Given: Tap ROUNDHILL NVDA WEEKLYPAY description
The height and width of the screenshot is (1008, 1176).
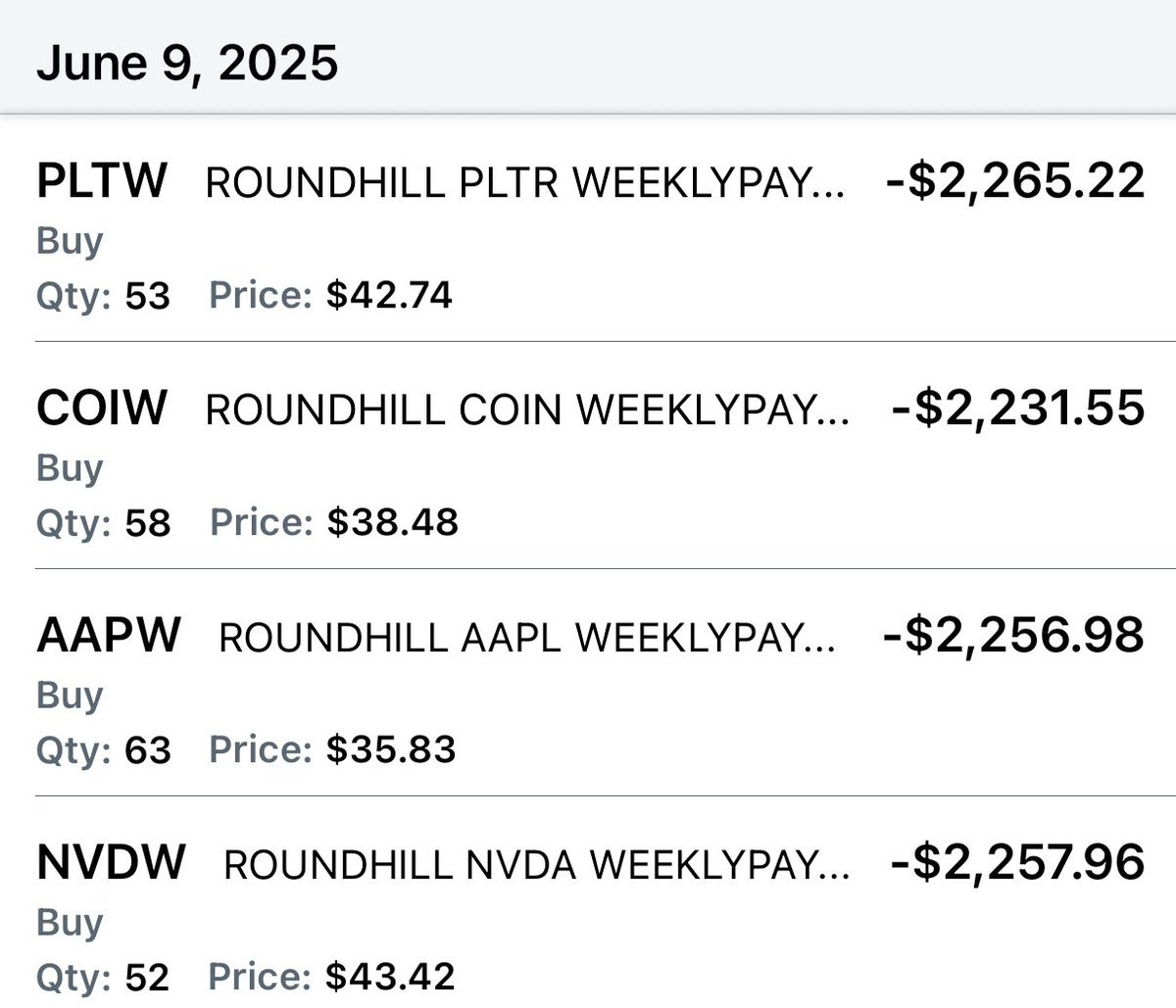Looking at the screenshot, I should tap(536, 865).
